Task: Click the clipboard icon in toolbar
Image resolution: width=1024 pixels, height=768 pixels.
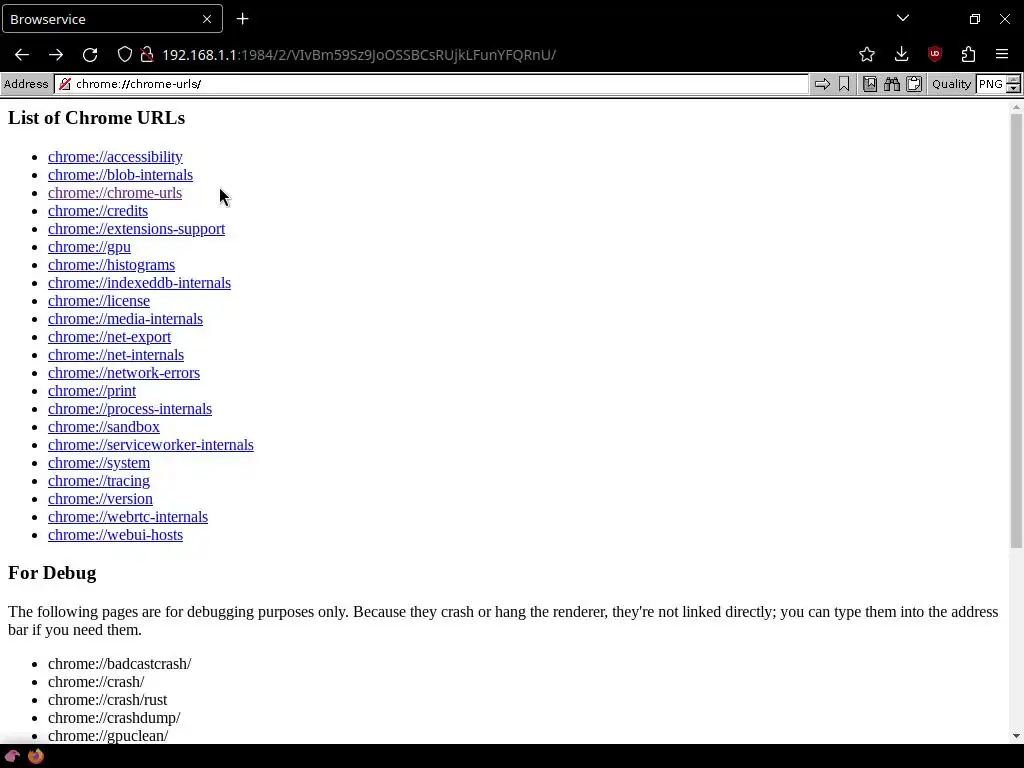Action: (x=914, y=84)
